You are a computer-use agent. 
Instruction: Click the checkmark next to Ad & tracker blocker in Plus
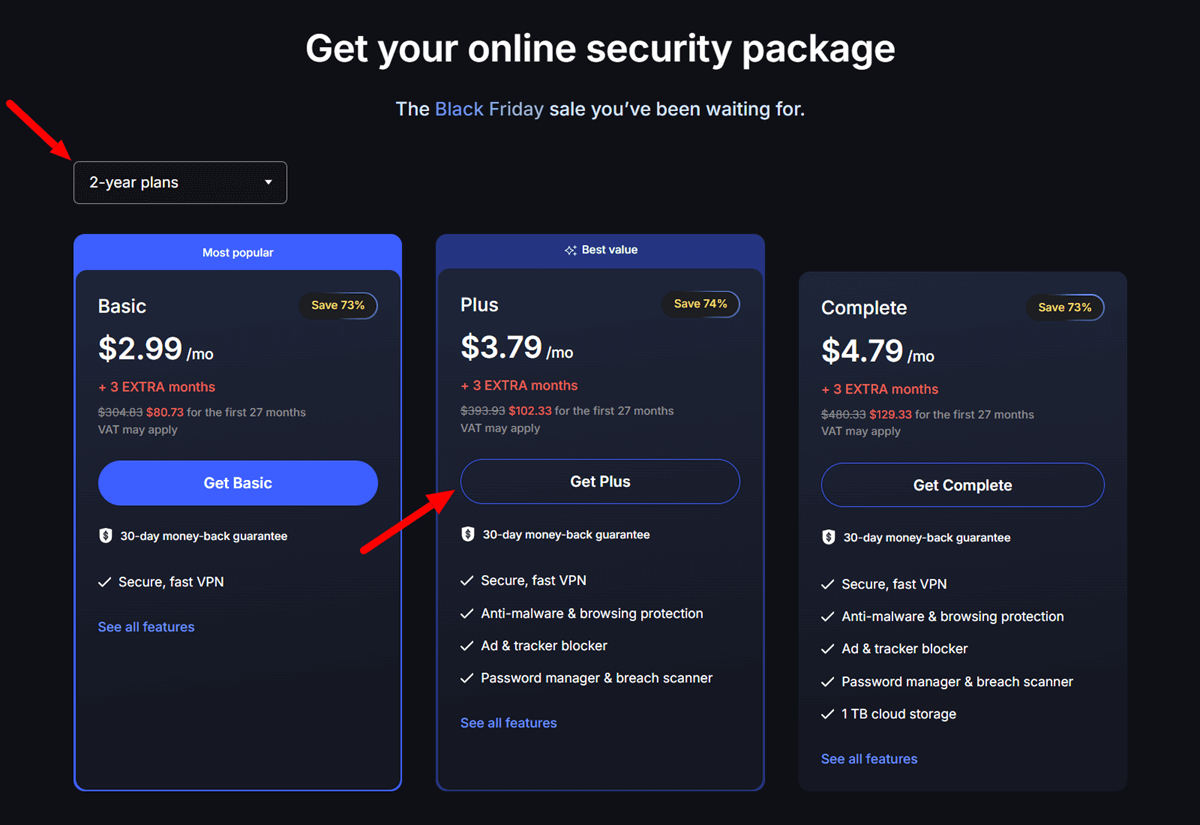(466, 646)
